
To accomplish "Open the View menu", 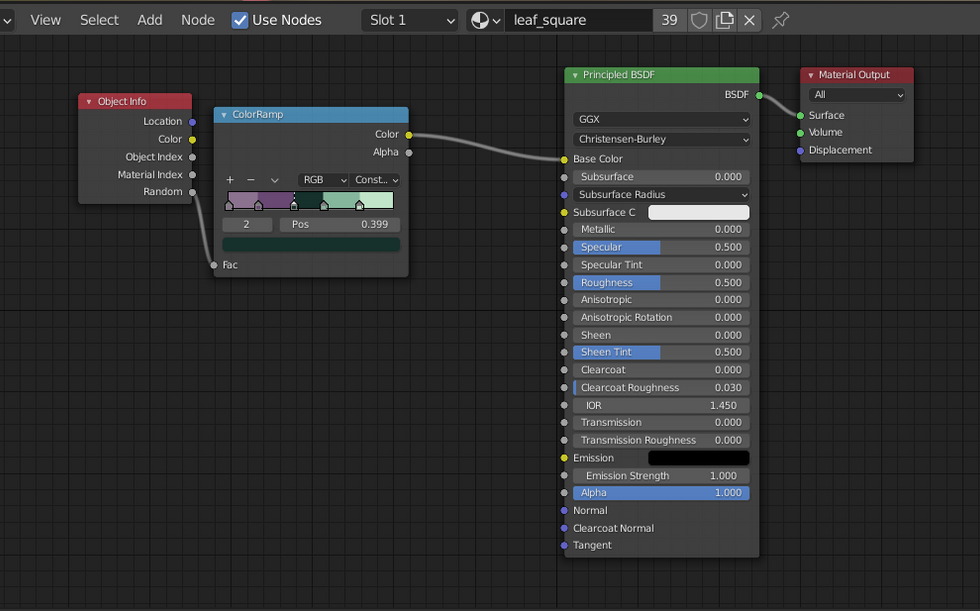I will pos(46,21).
